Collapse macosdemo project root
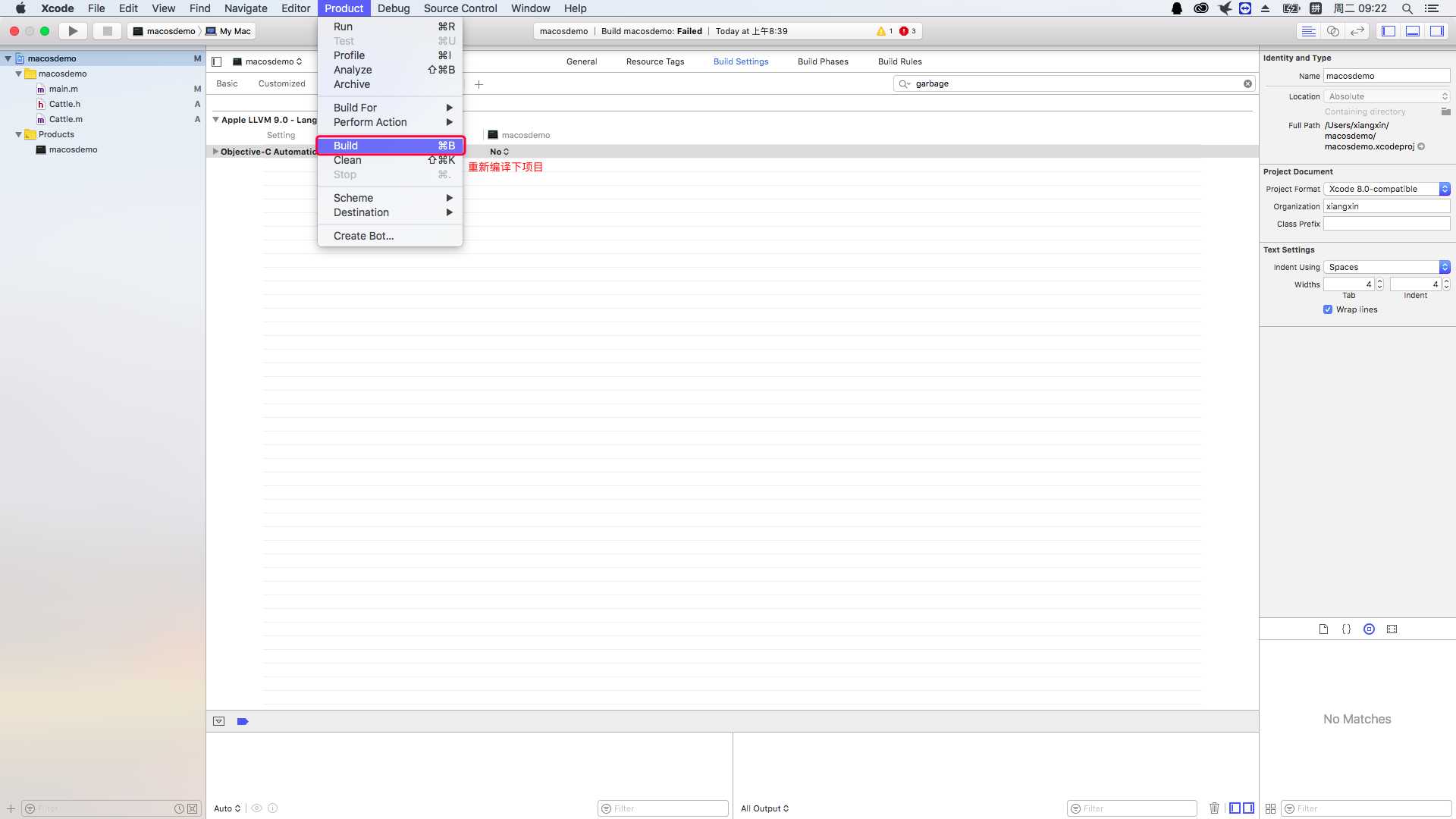This screenshot has height=819, width=1456. [8, 58]
